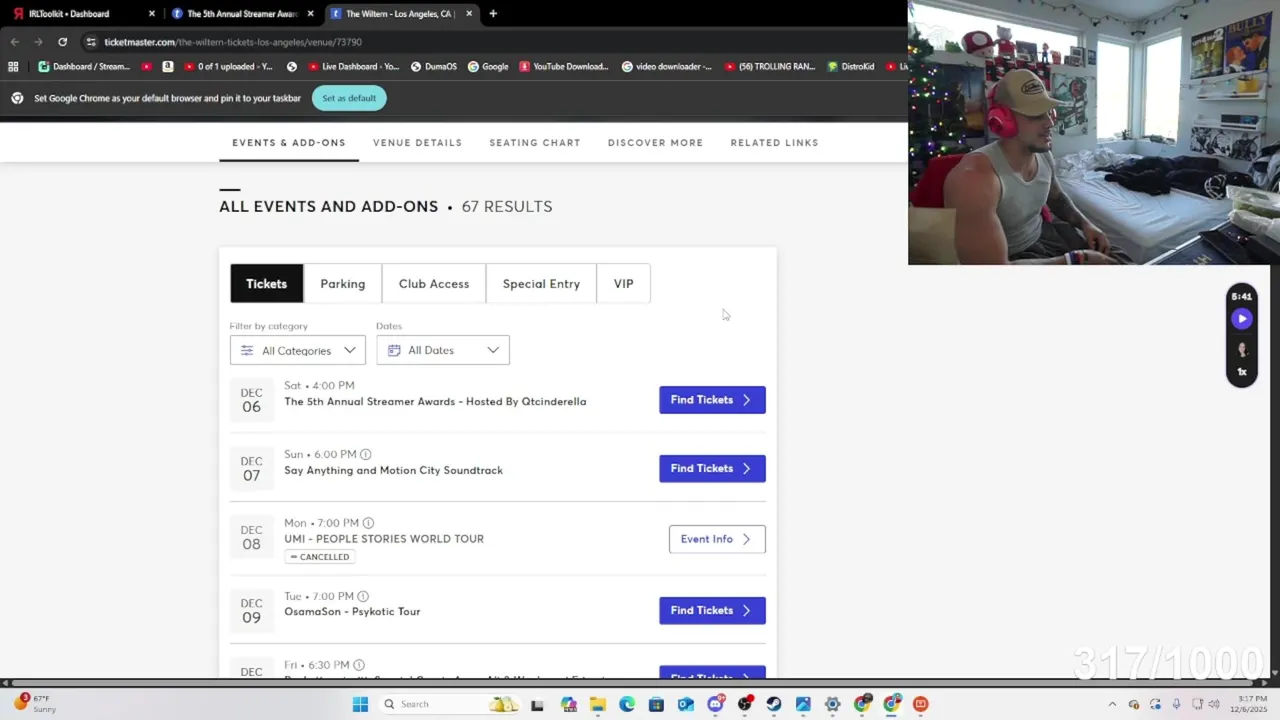Open a new browser tab
1280x720 pixels.
(x=493, y=14)
